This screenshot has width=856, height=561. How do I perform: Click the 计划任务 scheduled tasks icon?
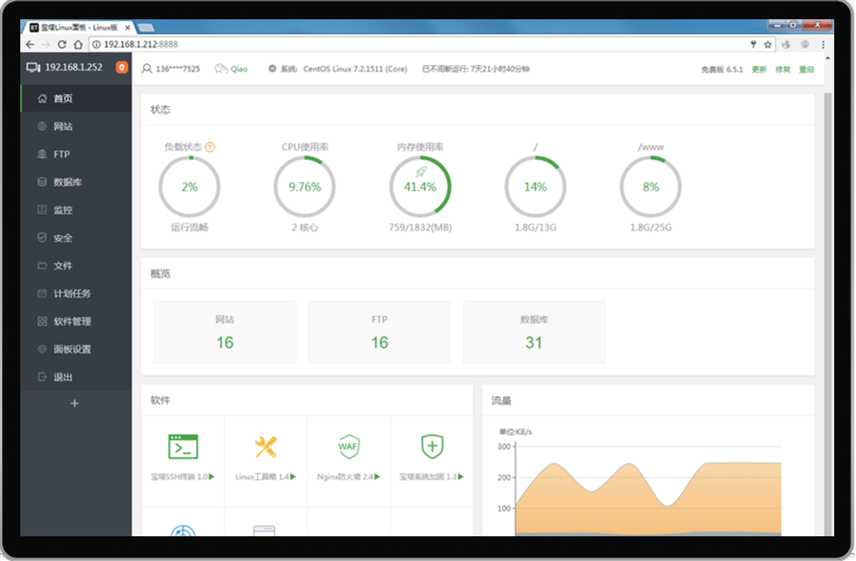(x=42, y=293)
